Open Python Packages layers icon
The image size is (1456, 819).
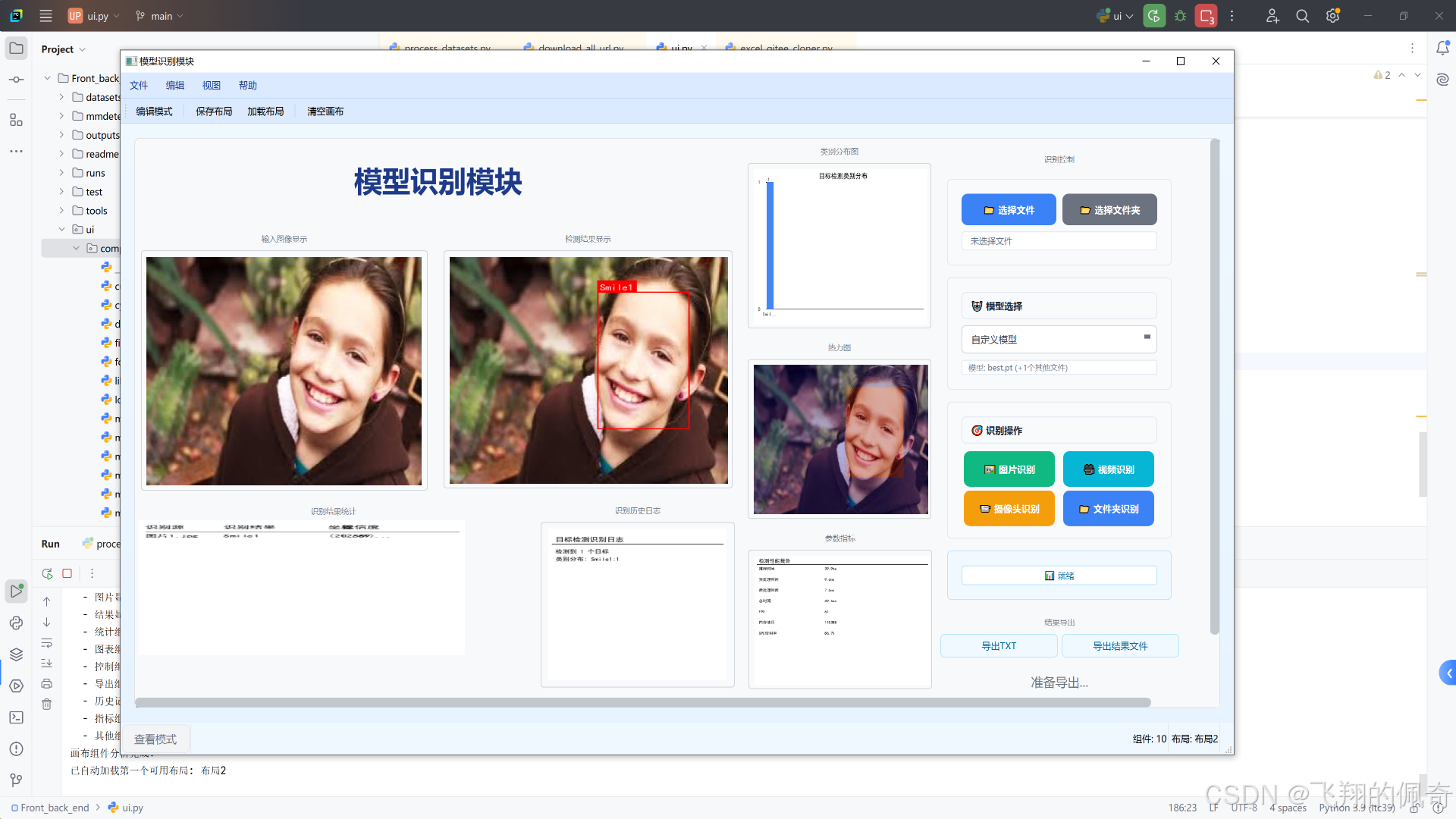(16, 654)
